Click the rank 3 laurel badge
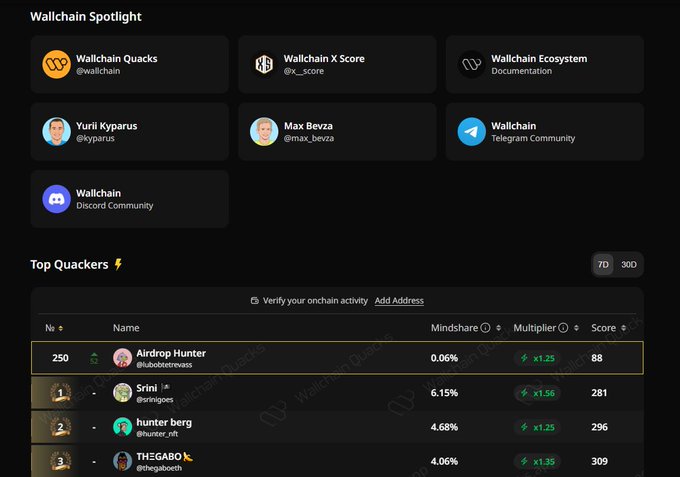Screen dimensions: 680x477 [x=60, y=461]
